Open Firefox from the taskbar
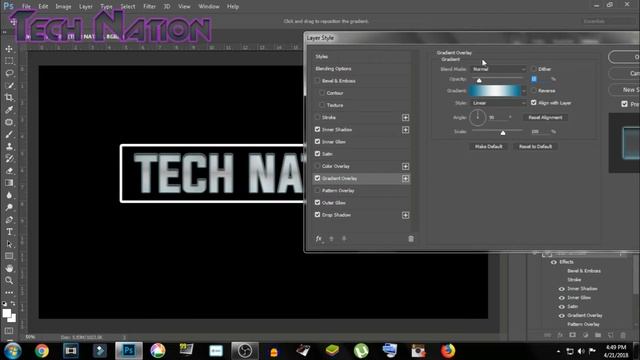This screenshot has height=360, width=640. point(448,351)
